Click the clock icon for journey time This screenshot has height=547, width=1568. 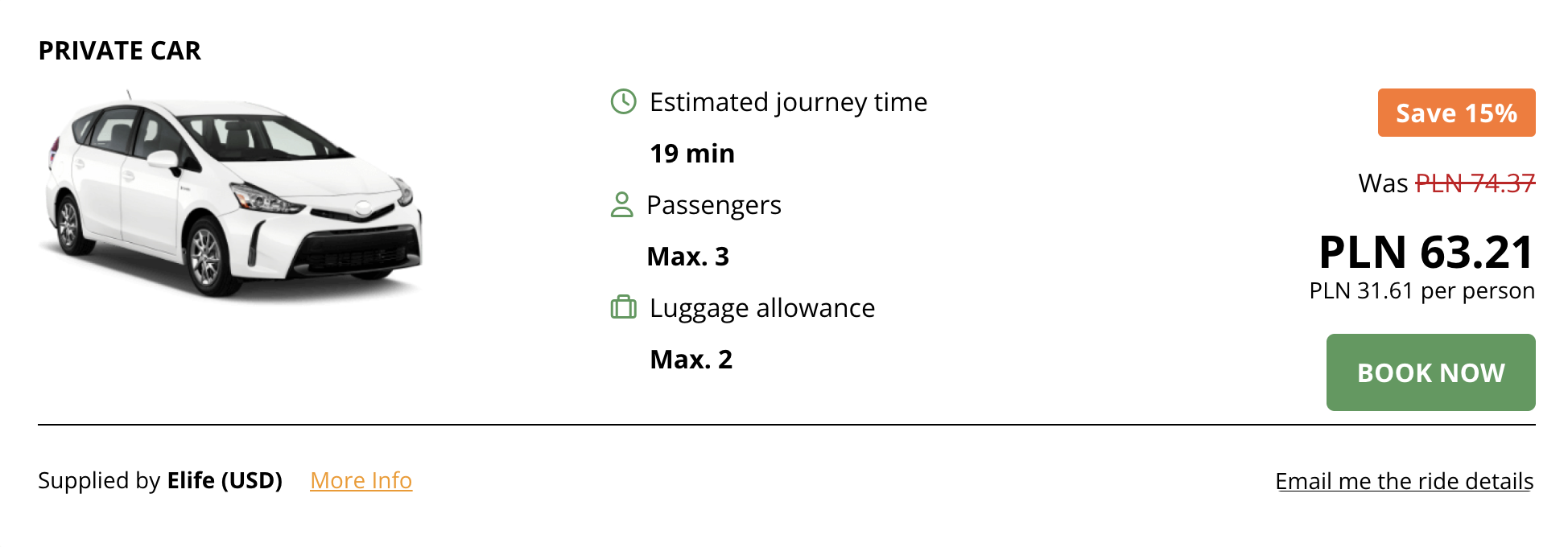pos(624,102)
